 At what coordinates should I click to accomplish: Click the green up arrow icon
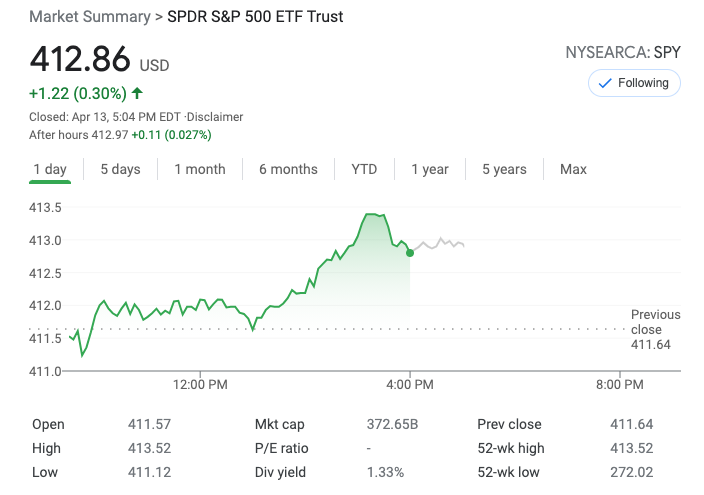tap(137, 94)
